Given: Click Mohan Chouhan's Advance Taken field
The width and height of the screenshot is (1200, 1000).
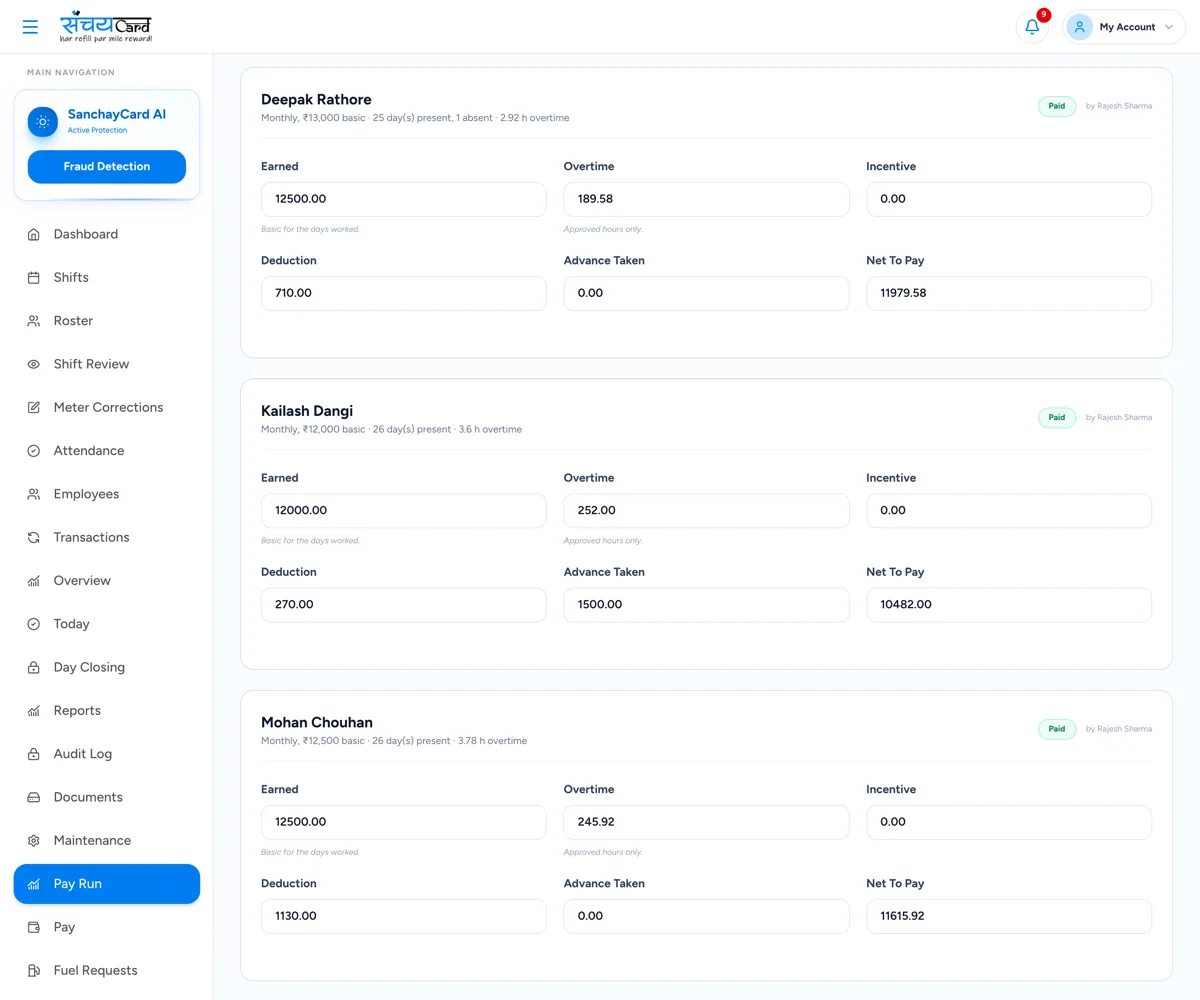Looking at the screenshot, I should pyautogui.click(x=706, y=916).
